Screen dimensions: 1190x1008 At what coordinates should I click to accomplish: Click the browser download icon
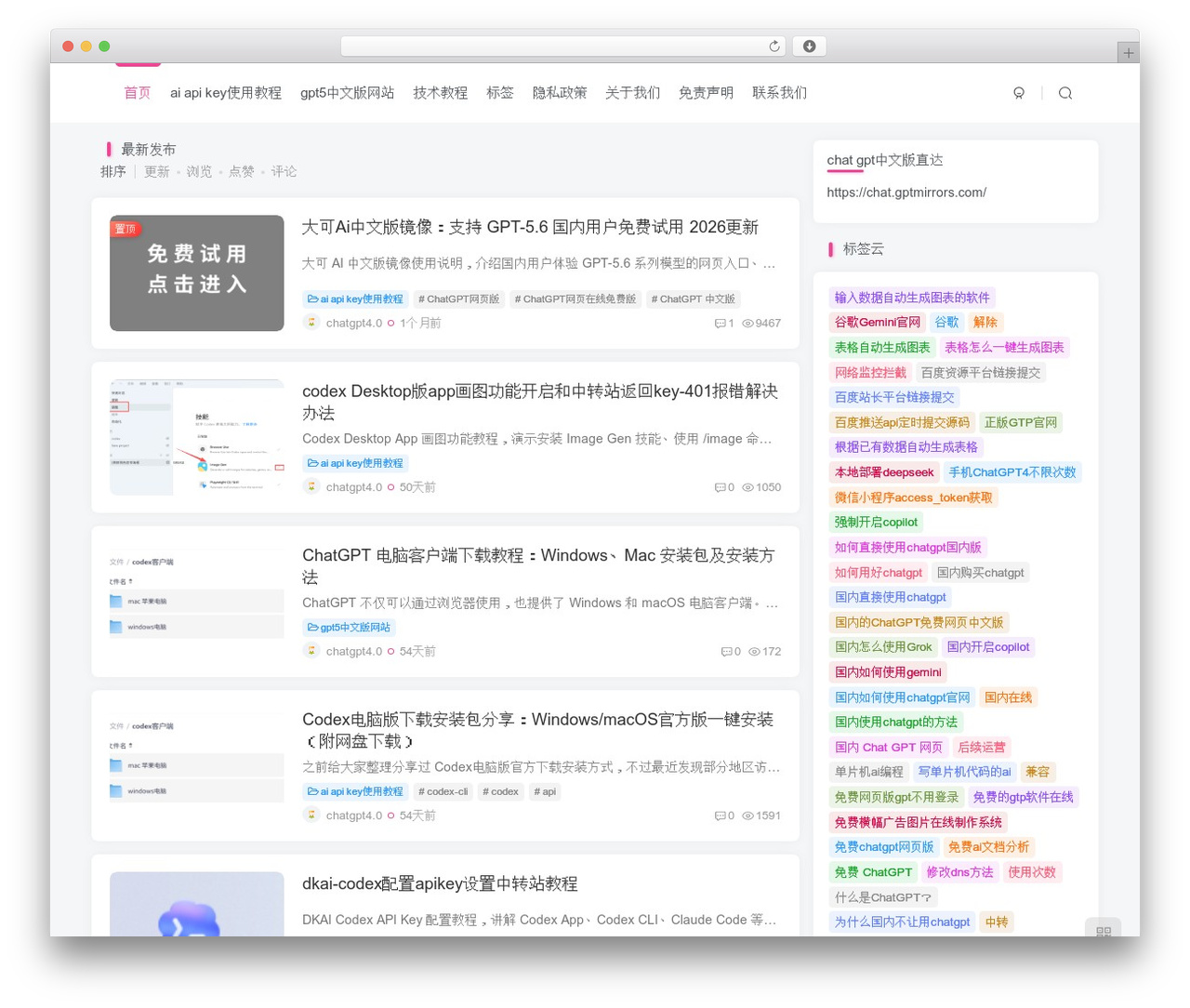pos(809,46)
